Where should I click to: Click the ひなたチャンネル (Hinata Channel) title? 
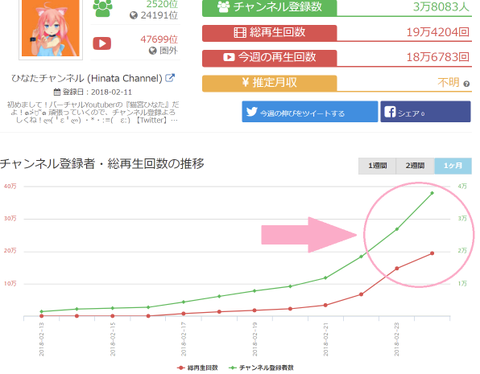[x=87, y=78]
